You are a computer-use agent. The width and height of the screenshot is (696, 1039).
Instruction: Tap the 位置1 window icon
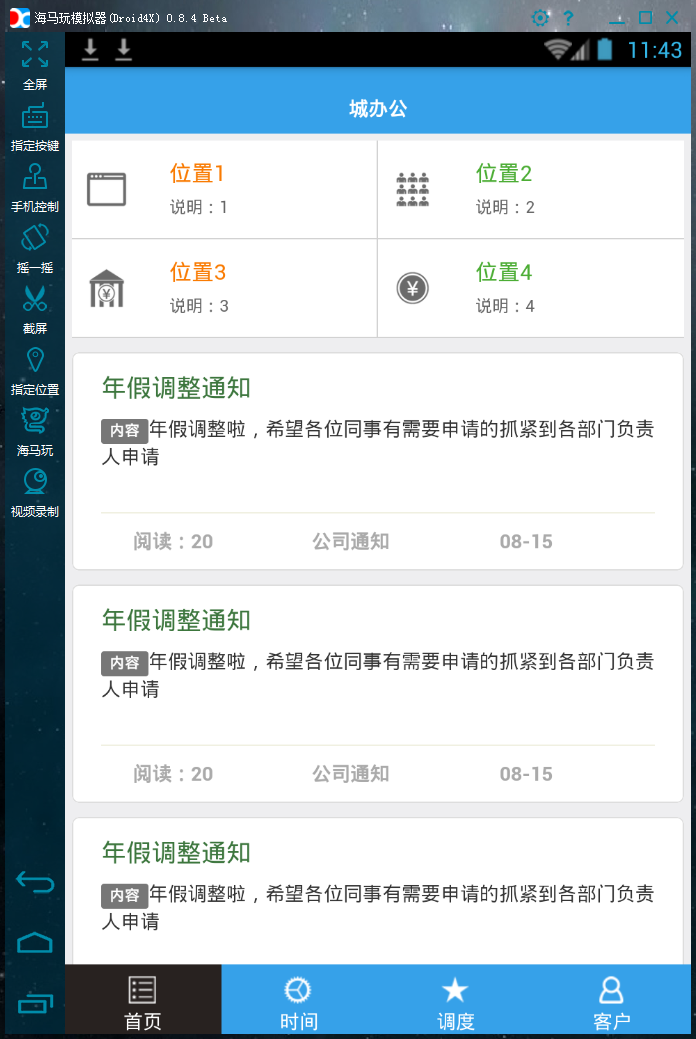pos(107,190)
